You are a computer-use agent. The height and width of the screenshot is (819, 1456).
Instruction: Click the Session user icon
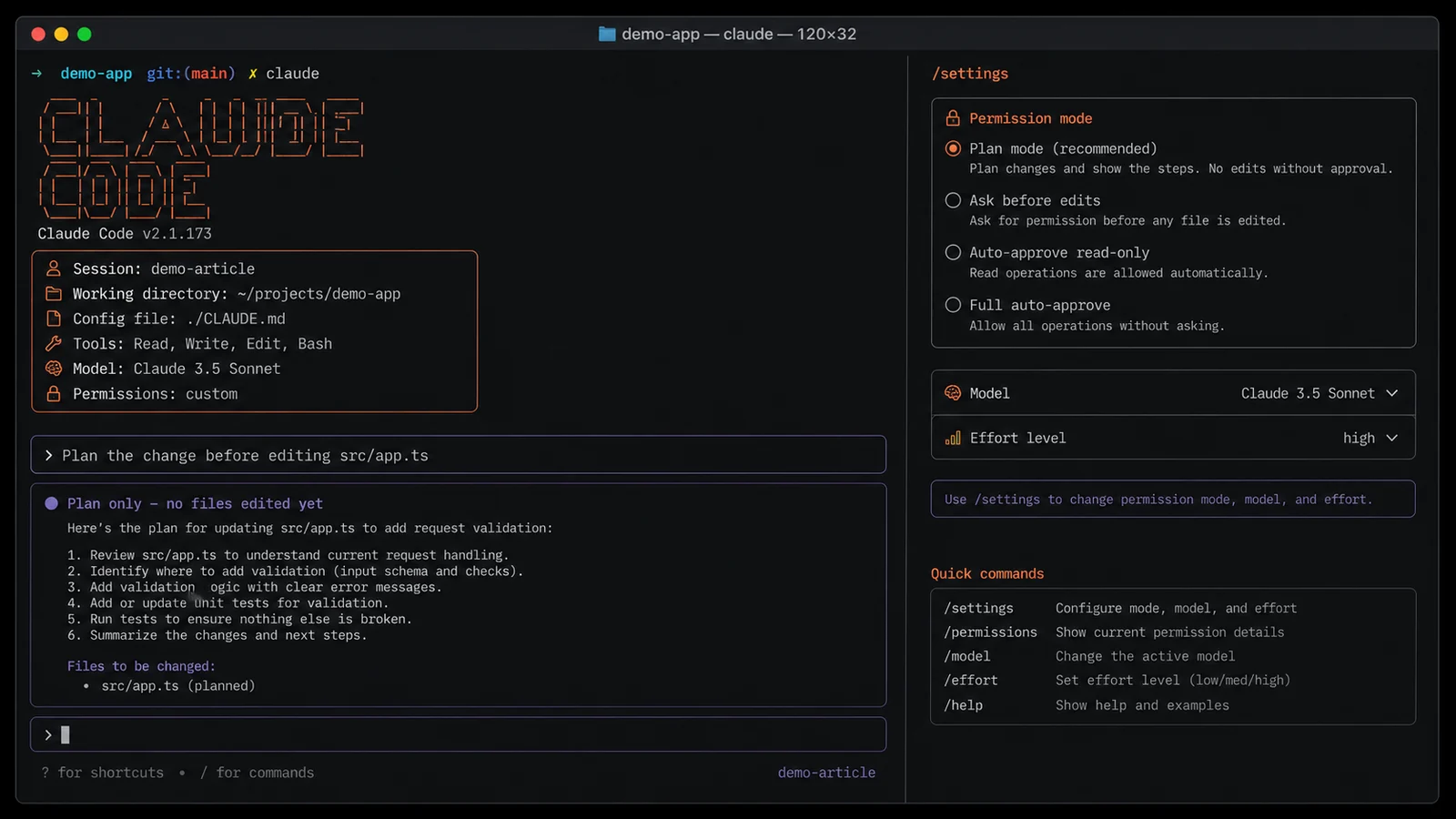[x=54, y=268]
